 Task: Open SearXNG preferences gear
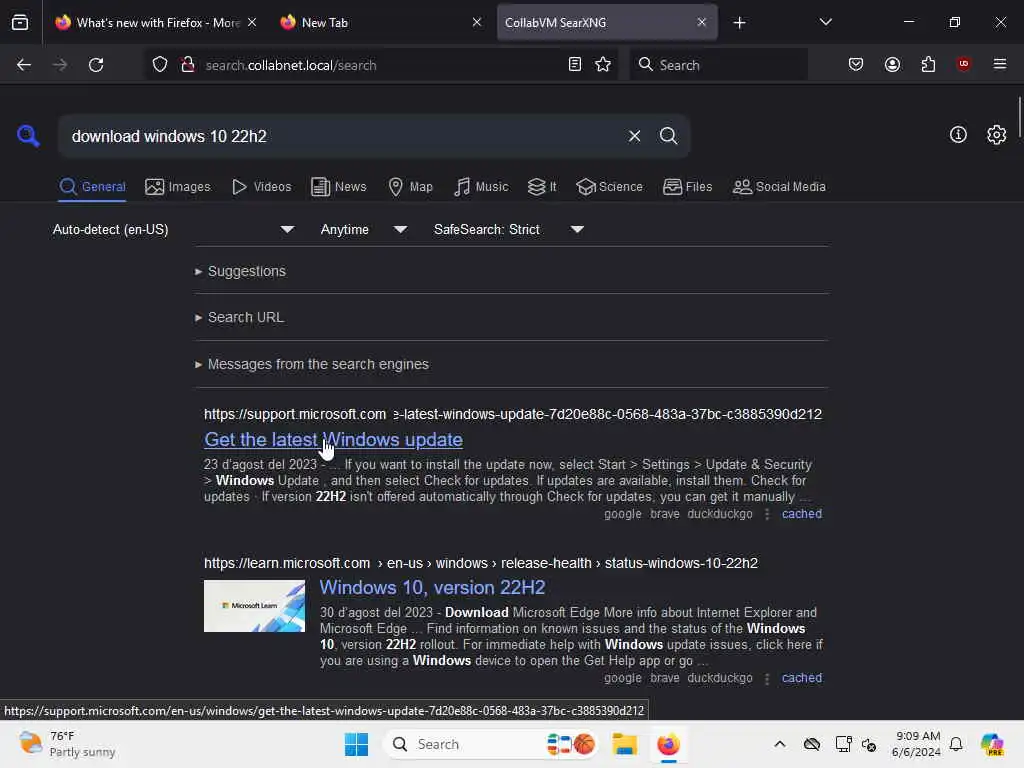996,135
